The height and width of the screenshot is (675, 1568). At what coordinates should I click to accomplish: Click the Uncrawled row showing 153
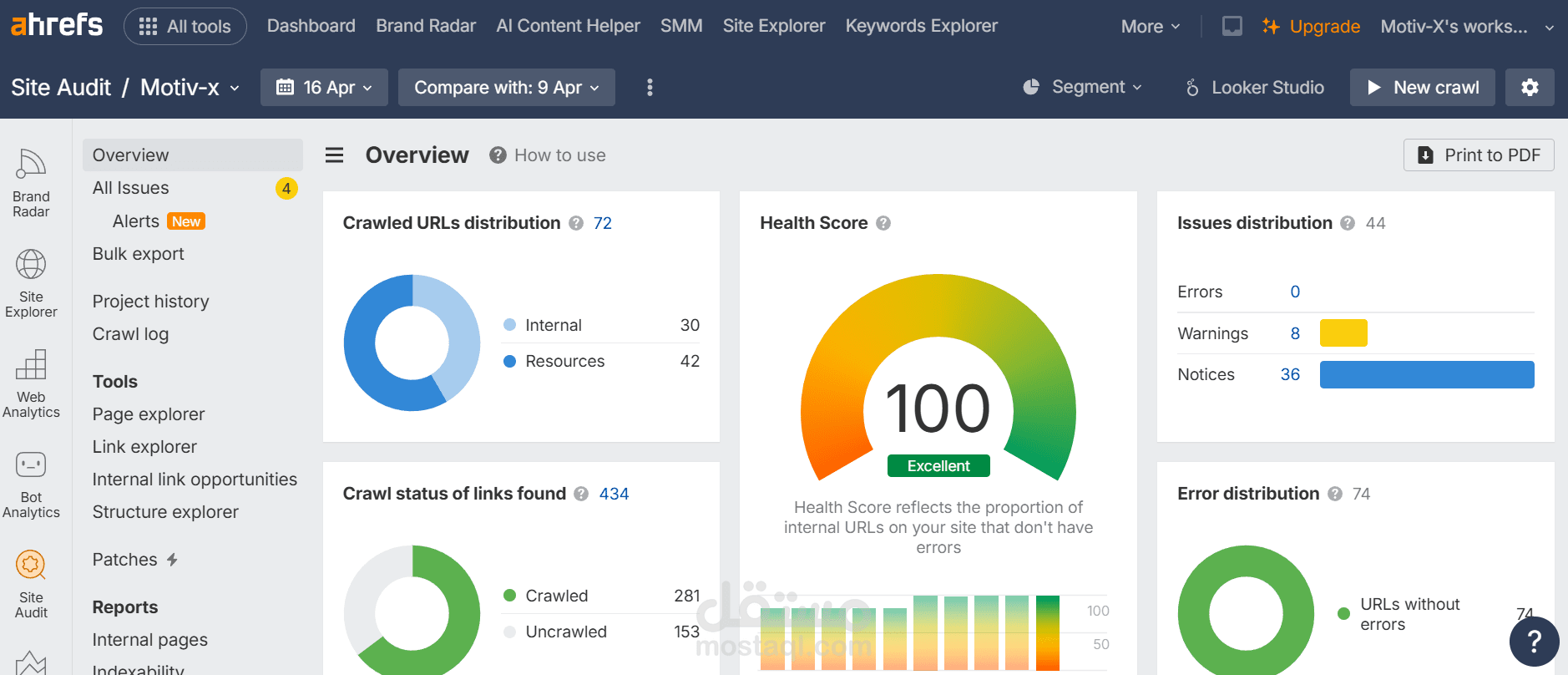[x=601, y=632]
